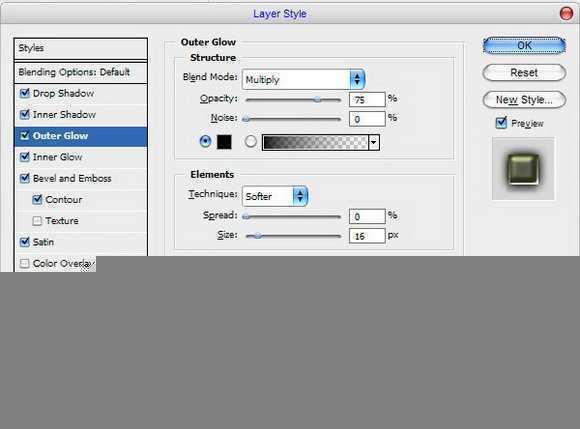The image size is (580, 429).
Task: Select the solid color glow radio button
Action: click(205, 142)
